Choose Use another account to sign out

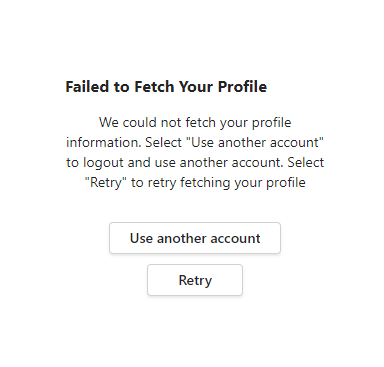(x=195, y=238)
